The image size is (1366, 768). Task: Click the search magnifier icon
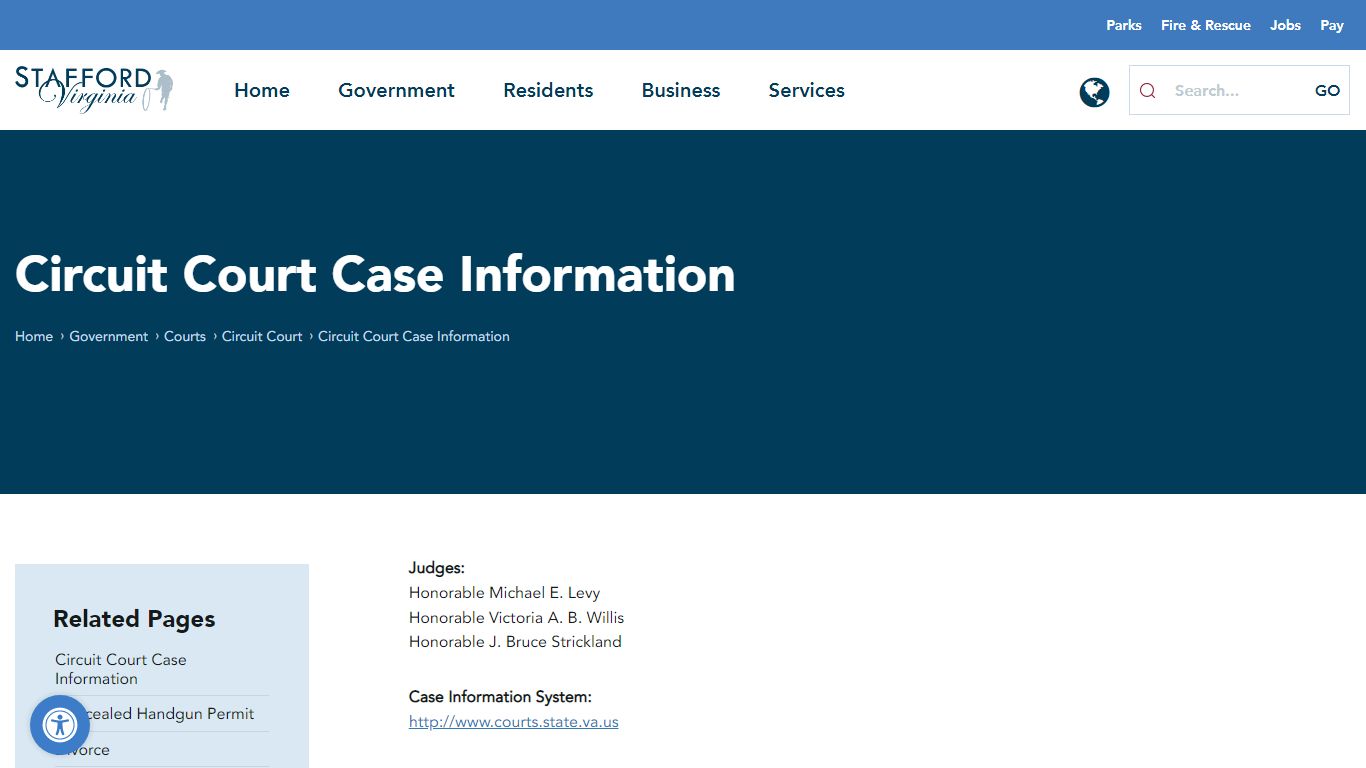[x=1148, y=91]
